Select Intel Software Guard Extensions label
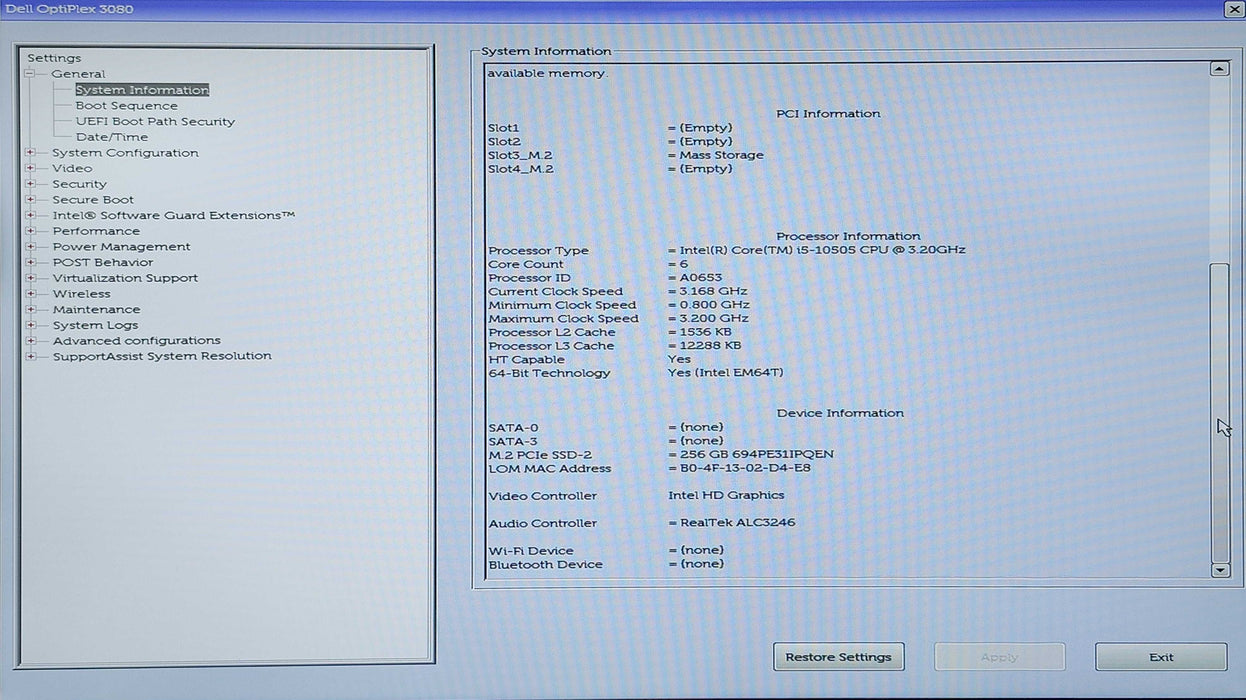1246x700 pixels. coord(174,215)
